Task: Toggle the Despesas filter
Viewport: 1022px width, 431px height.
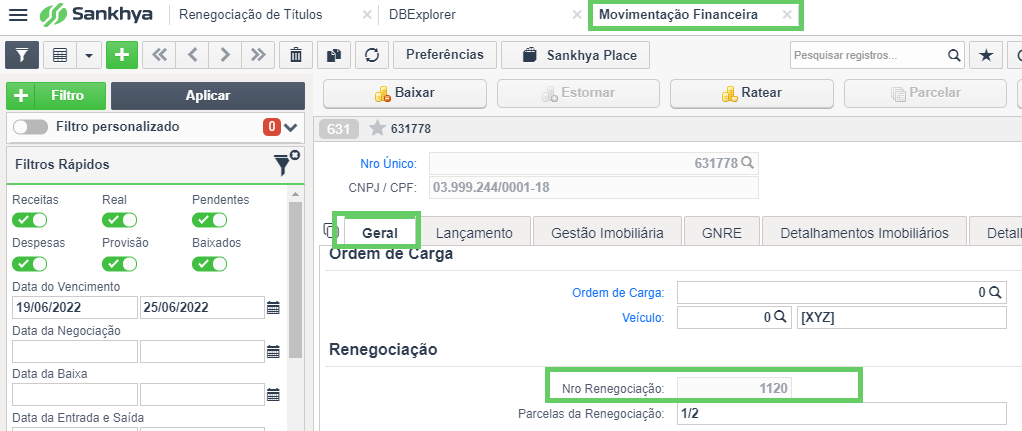Action: coord(30,263)
